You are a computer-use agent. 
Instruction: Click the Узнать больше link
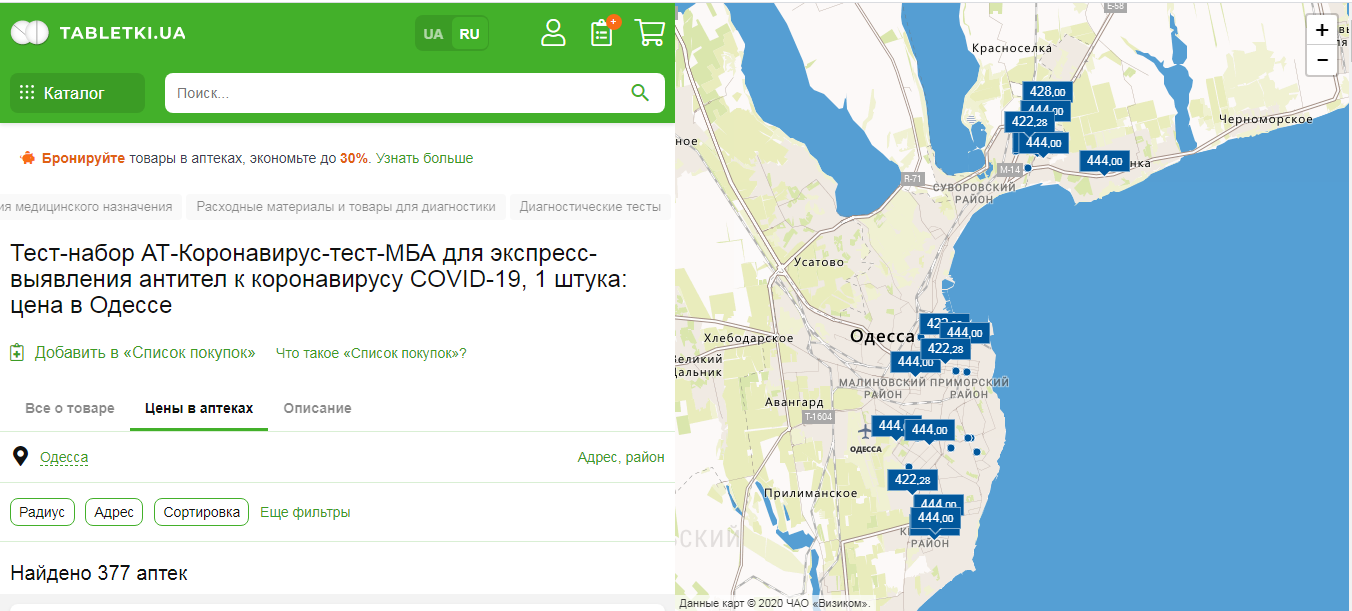421,158
